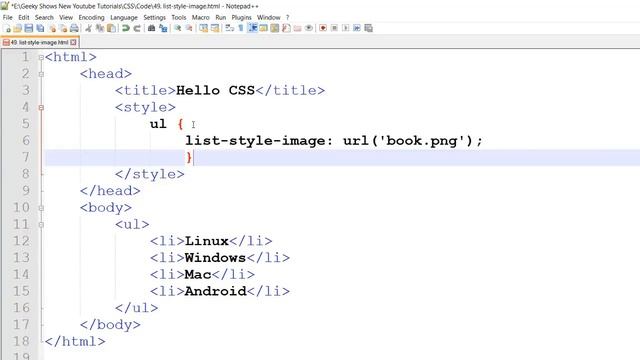Open the ? help menu

(x=287, y=18)
